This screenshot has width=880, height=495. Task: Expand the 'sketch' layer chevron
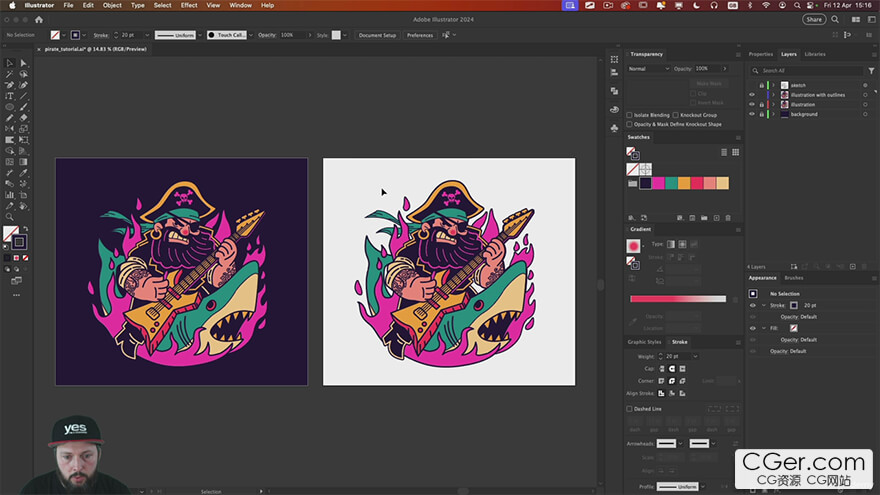coord(773,85)
